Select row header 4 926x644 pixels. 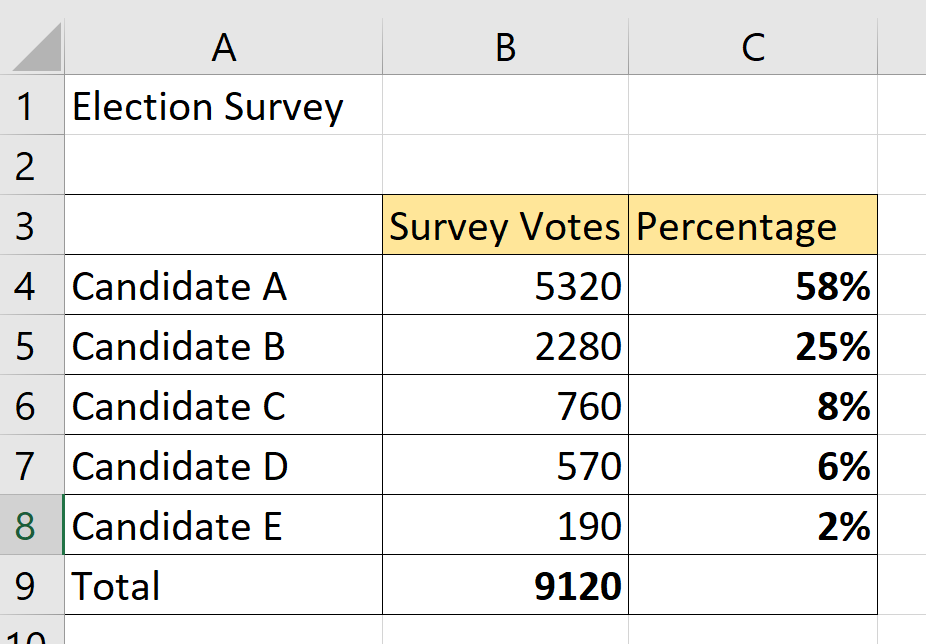(35, 285)
